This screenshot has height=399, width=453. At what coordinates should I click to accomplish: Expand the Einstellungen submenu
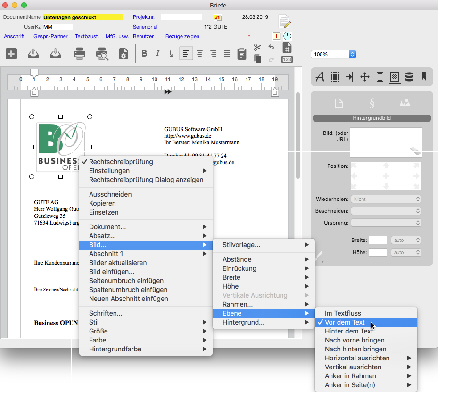pos(146,171)
